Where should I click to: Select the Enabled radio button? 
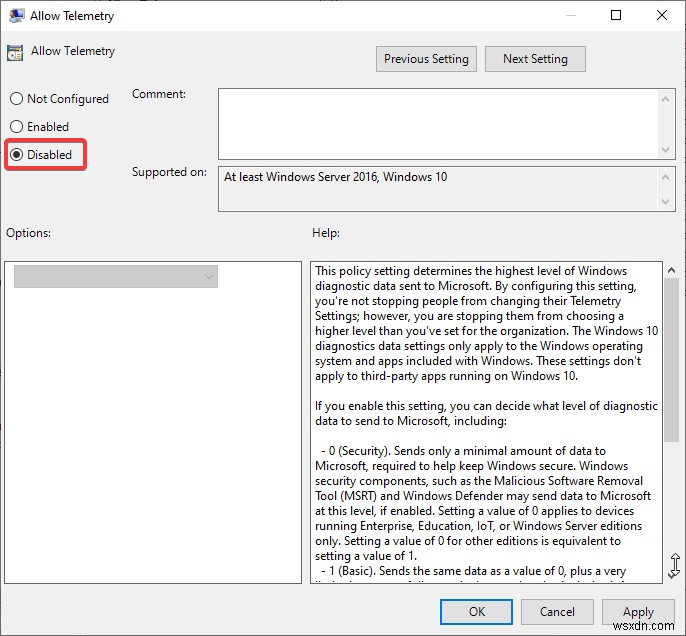point(16,127)
